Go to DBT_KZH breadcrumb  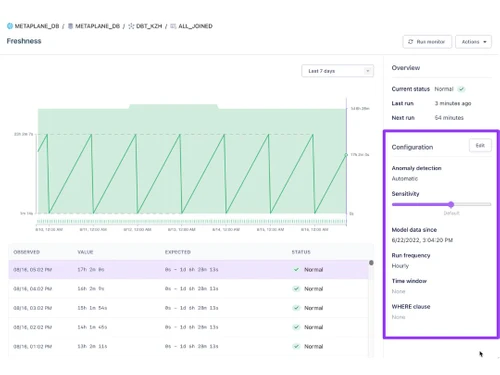(x=149, y=26)
